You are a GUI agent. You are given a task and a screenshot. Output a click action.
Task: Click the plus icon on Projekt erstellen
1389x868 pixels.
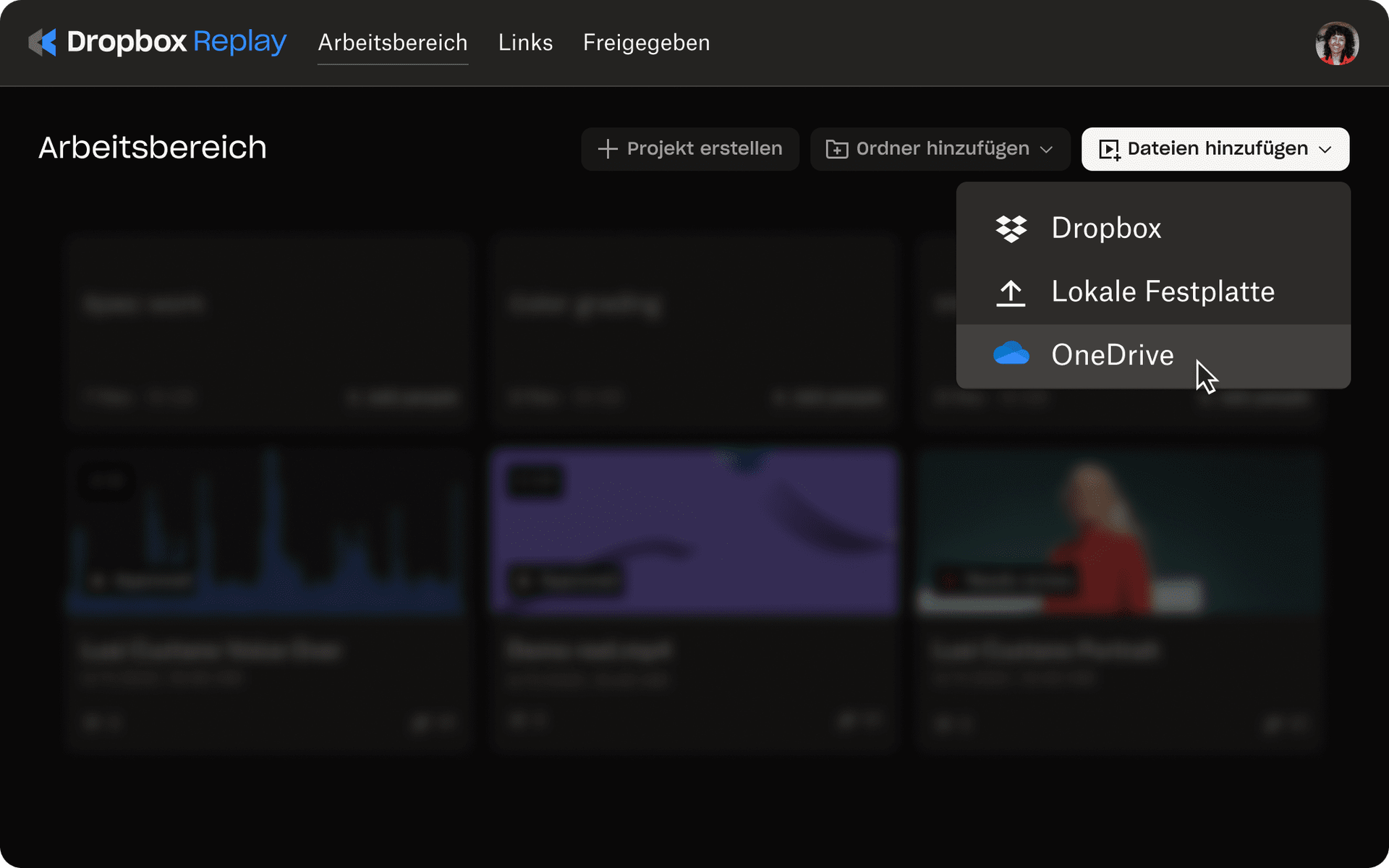pos(608,148)
